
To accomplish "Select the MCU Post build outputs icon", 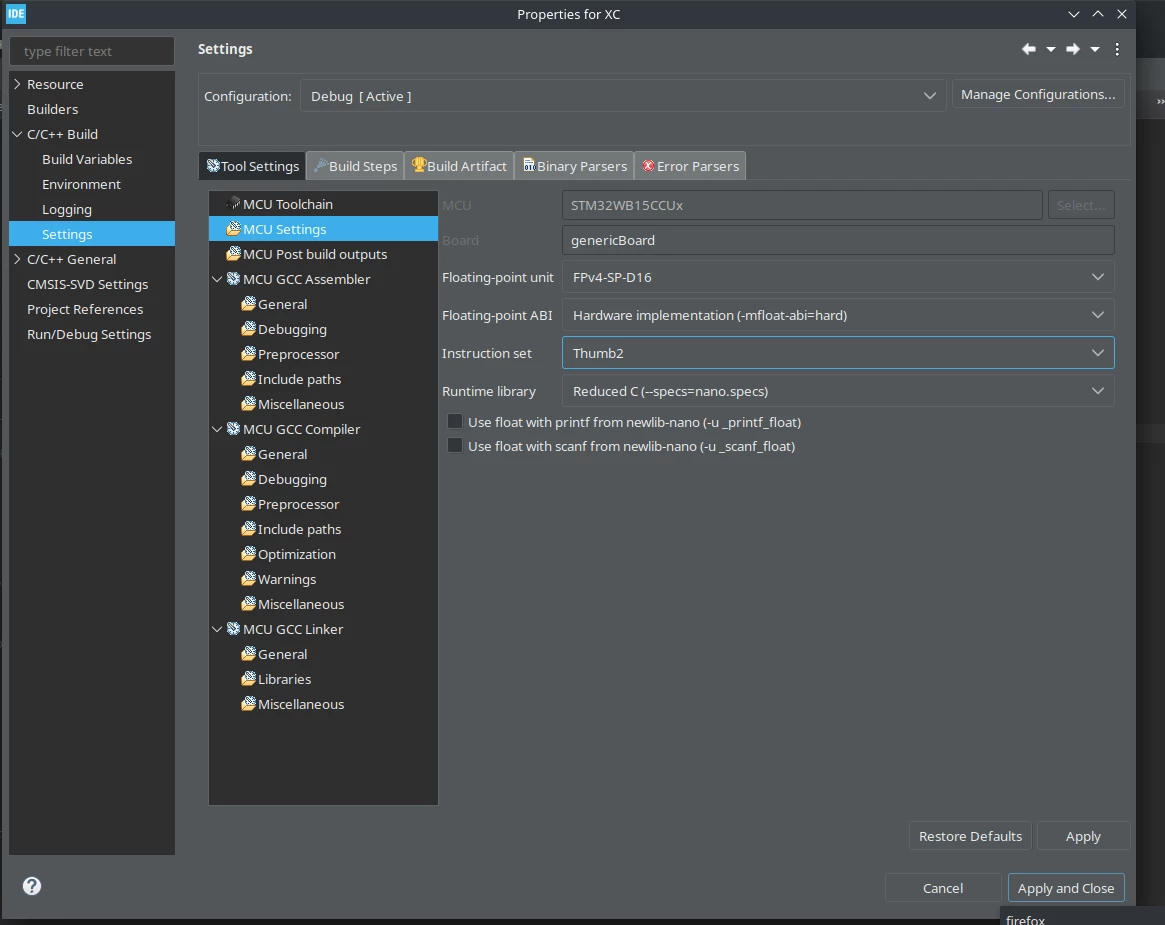I will (x=233, y=253).
